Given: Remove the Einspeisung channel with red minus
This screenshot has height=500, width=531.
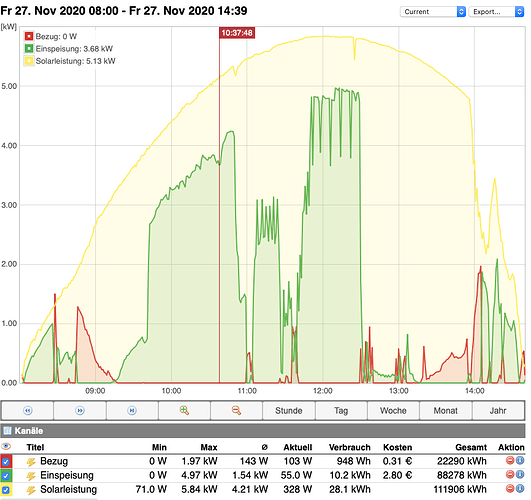Looking at the screenshot, I should (510, 475).
